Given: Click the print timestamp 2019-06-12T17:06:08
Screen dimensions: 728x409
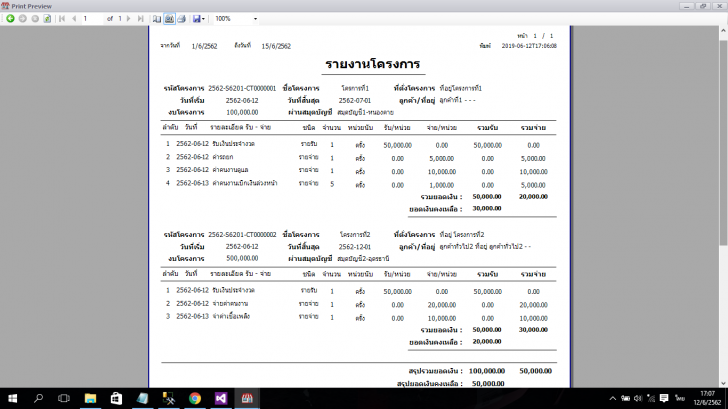Looking at the screenshot, I should (529, 46).
